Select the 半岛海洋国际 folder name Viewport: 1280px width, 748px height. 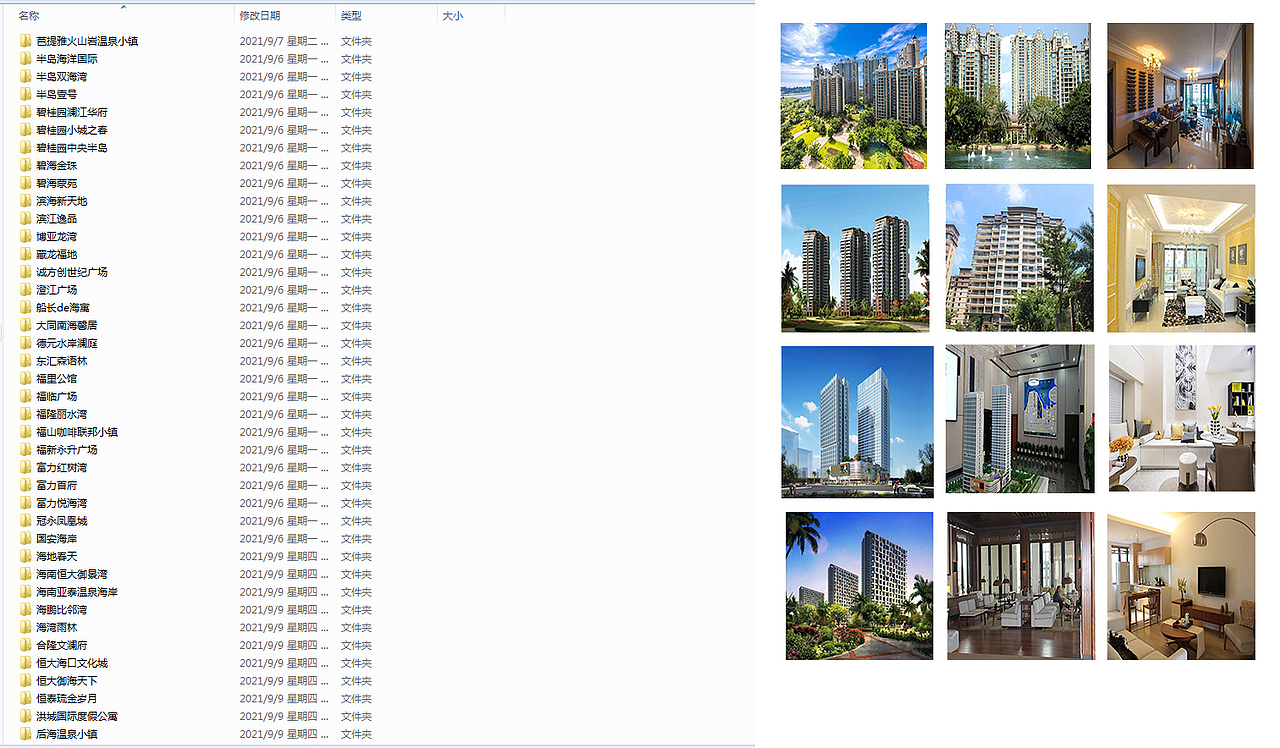click(x=67, y=59)
